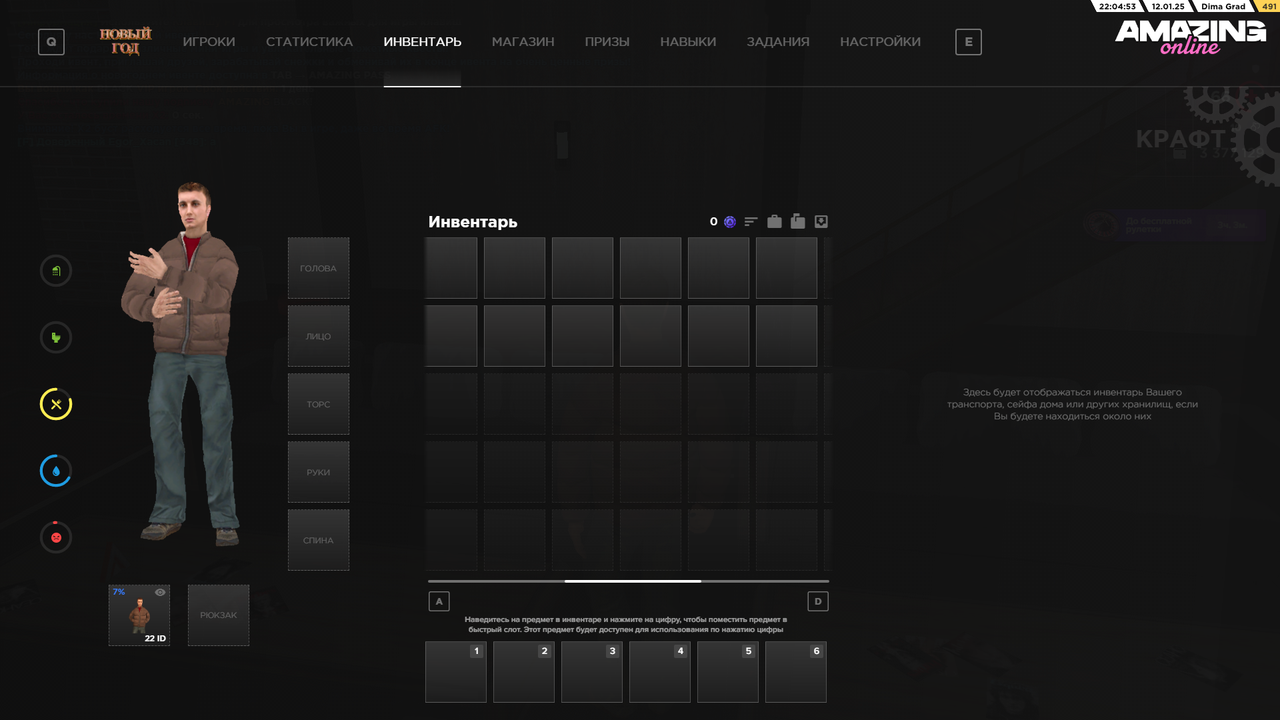
Task: Click the red angry mood indicator
Action: (56, 537)
